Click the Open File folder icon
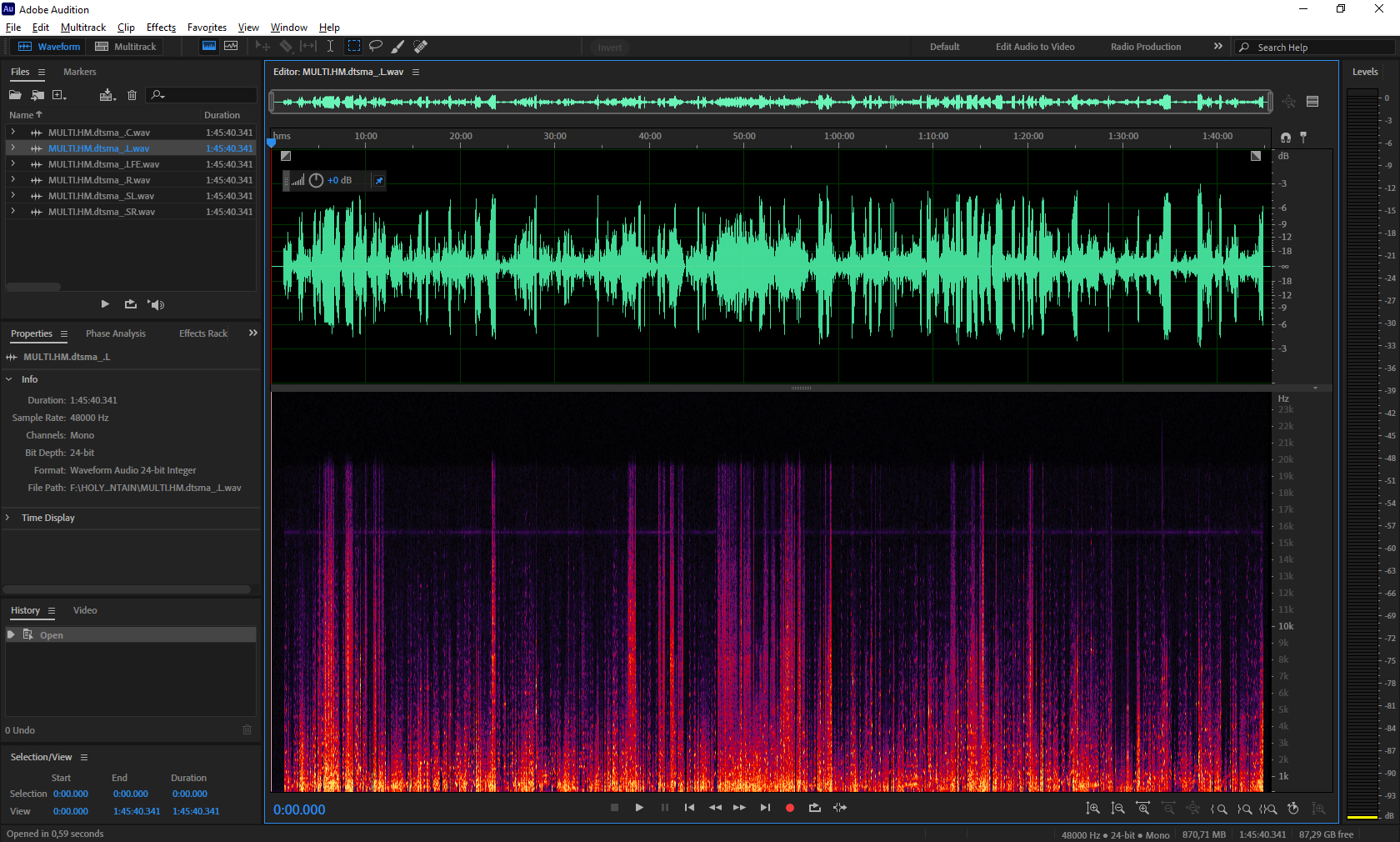 (15, 95)
